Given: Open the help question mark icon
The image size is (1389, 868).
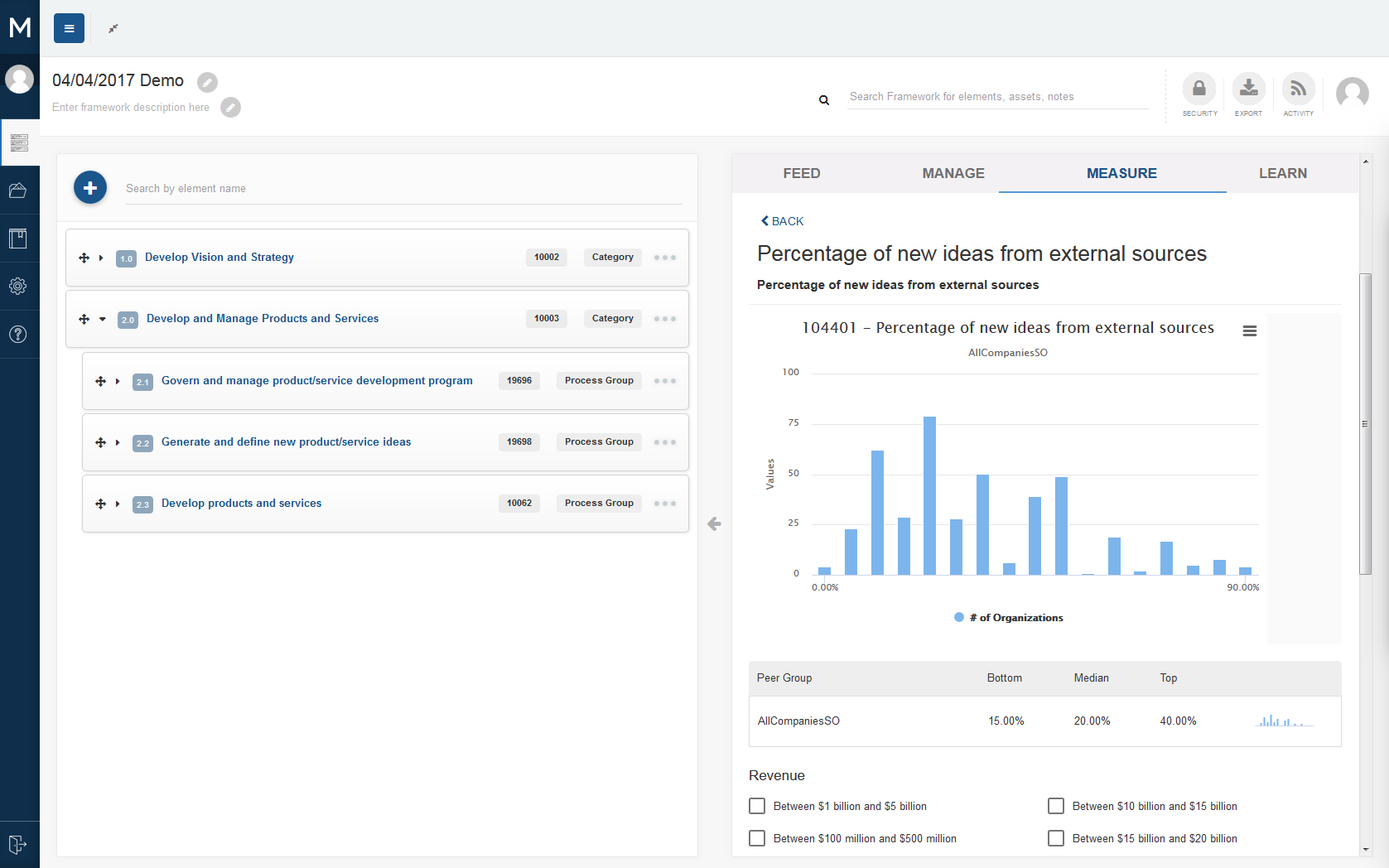Looking at the screenshot, I should 18,335.
